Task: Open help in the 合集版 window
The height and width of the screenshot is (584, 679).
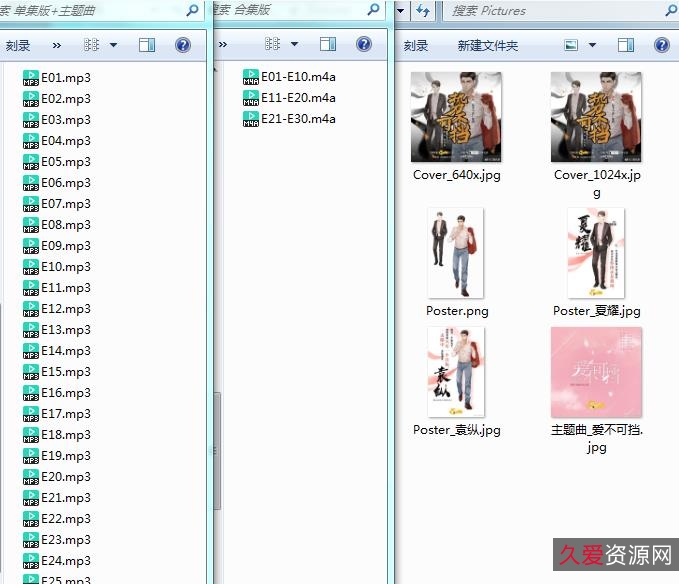Action: (364, 45)
